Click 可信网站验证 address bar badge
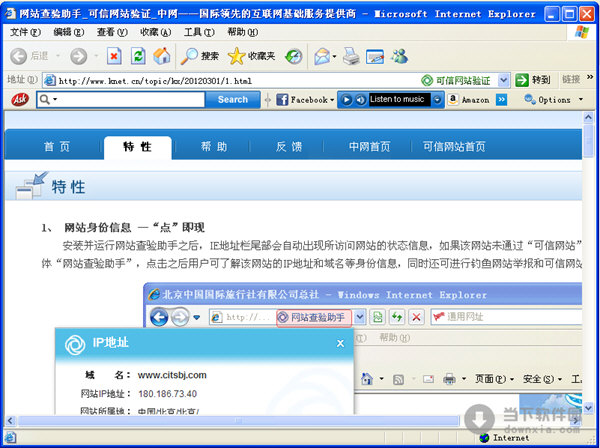 tap(456, 80)
